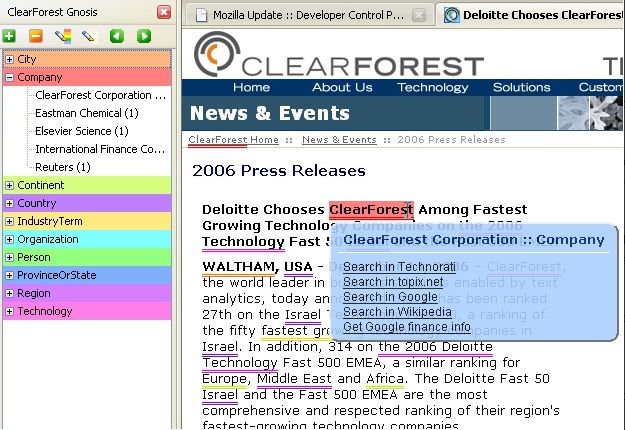Image resolution: width=625 pixels, height=430 pixels.
Task: Switch to Mozilla Update Developer Control tab
Action: point(309,15)
